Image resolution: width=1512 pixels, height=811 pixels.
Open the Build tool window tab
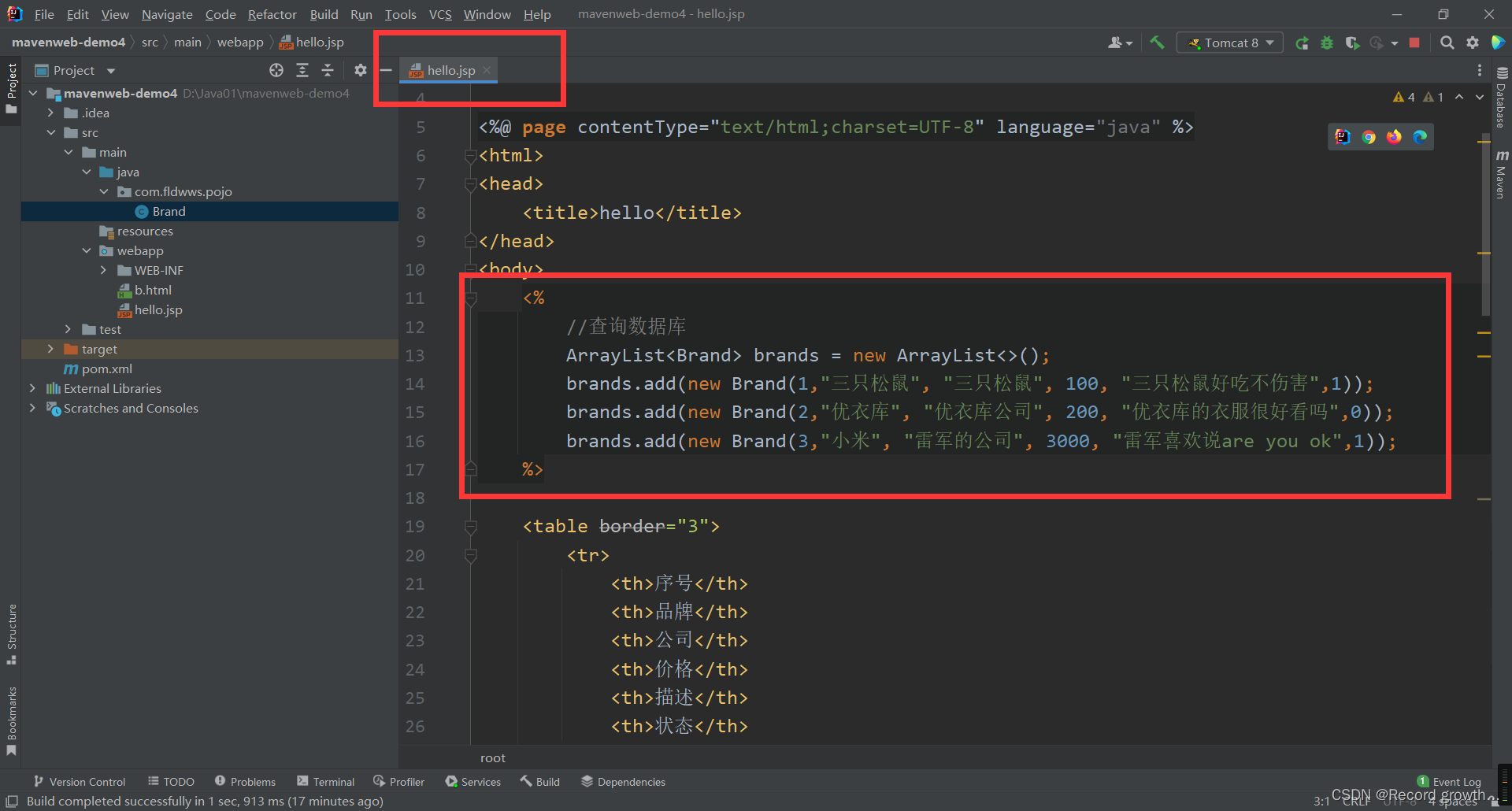point(539,781)
